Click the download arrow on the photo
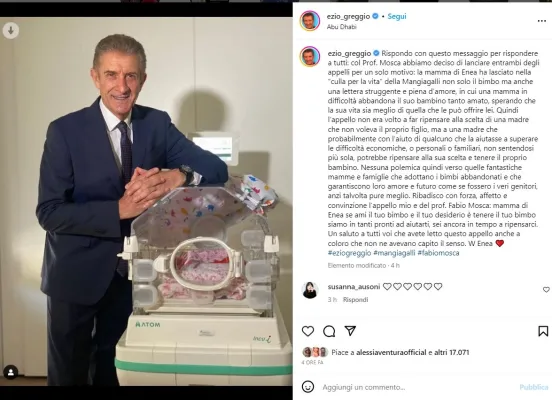Image resolution: width=552 pixels, height=400 pixels. pyautogui.click(x=11, y=31)
